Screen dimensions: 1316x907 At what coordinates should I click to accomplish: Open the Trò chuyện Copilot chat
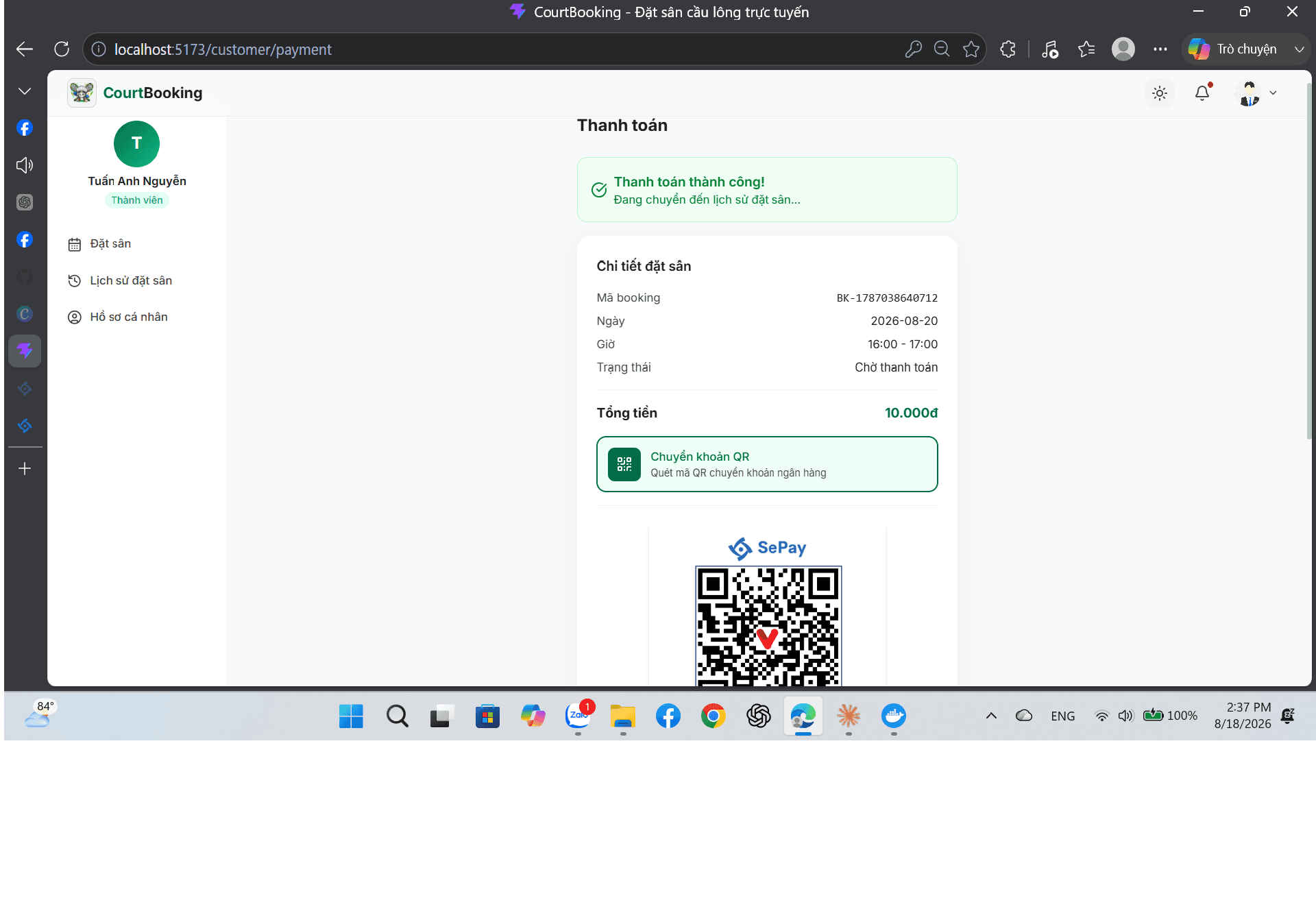point(1232,49)
